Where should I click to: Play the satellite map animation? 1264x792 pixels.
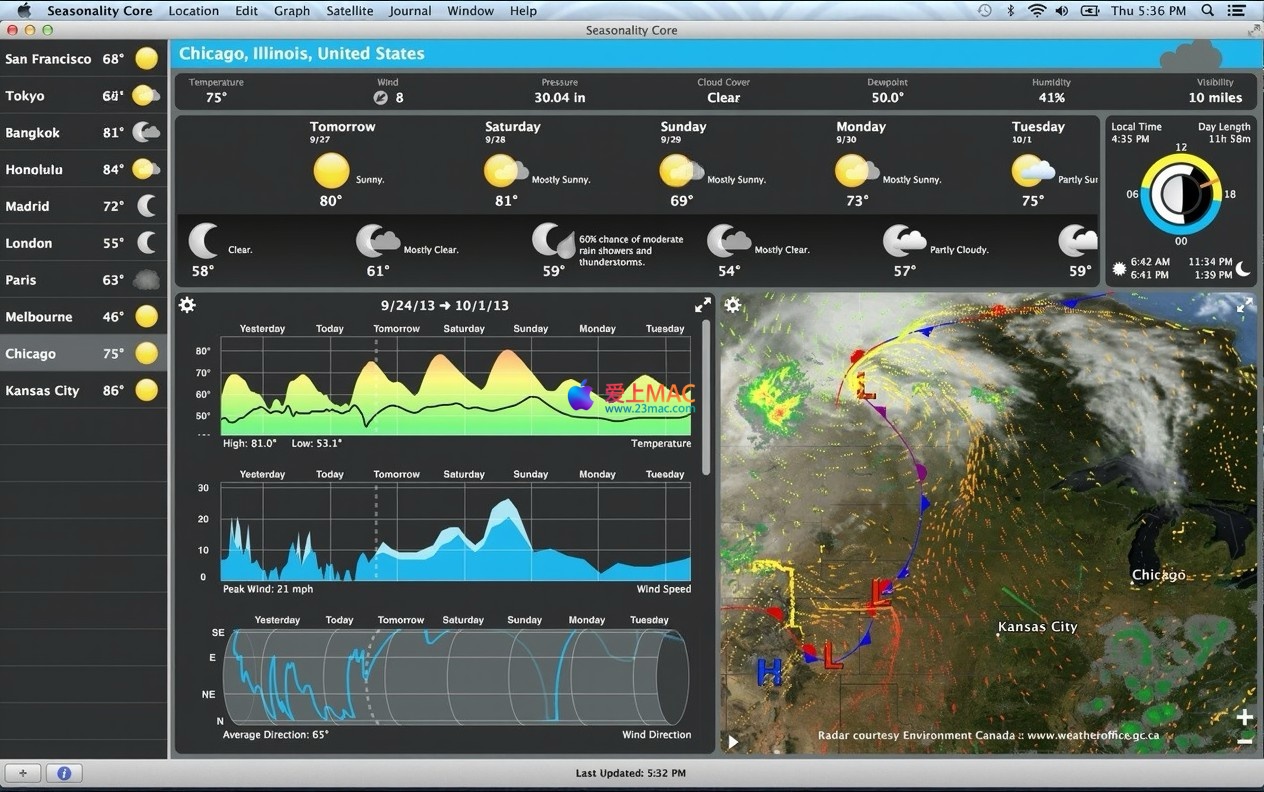(x=733, y=741)
